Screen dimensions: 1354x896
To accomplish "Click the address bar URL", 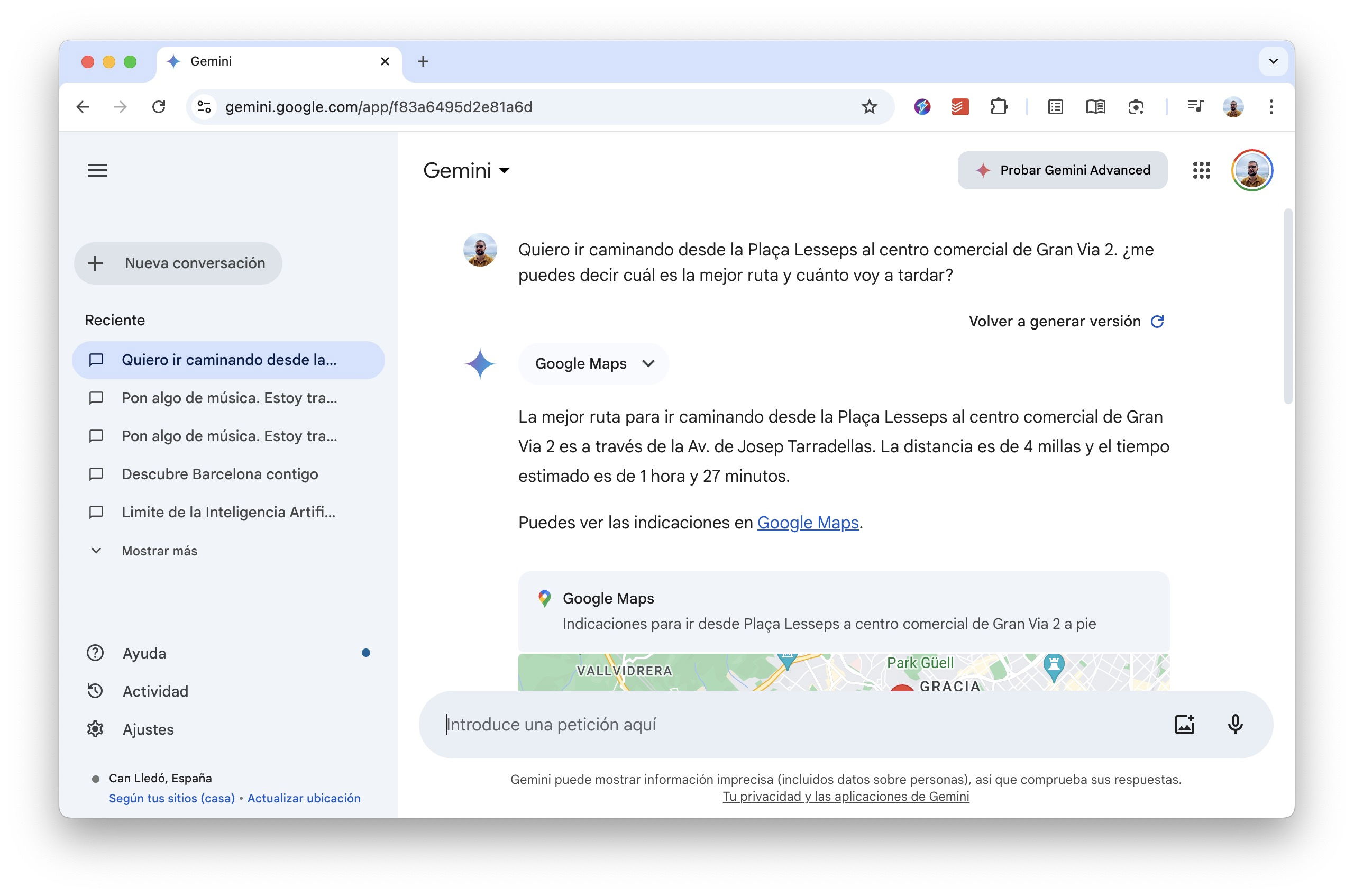I will pos(379,107).
